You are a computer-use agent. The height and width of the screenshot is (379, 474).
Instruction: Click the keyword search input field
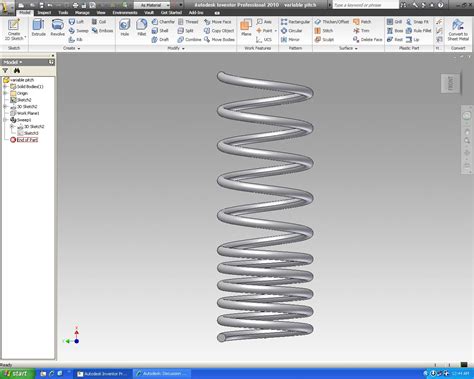[365, 5]
